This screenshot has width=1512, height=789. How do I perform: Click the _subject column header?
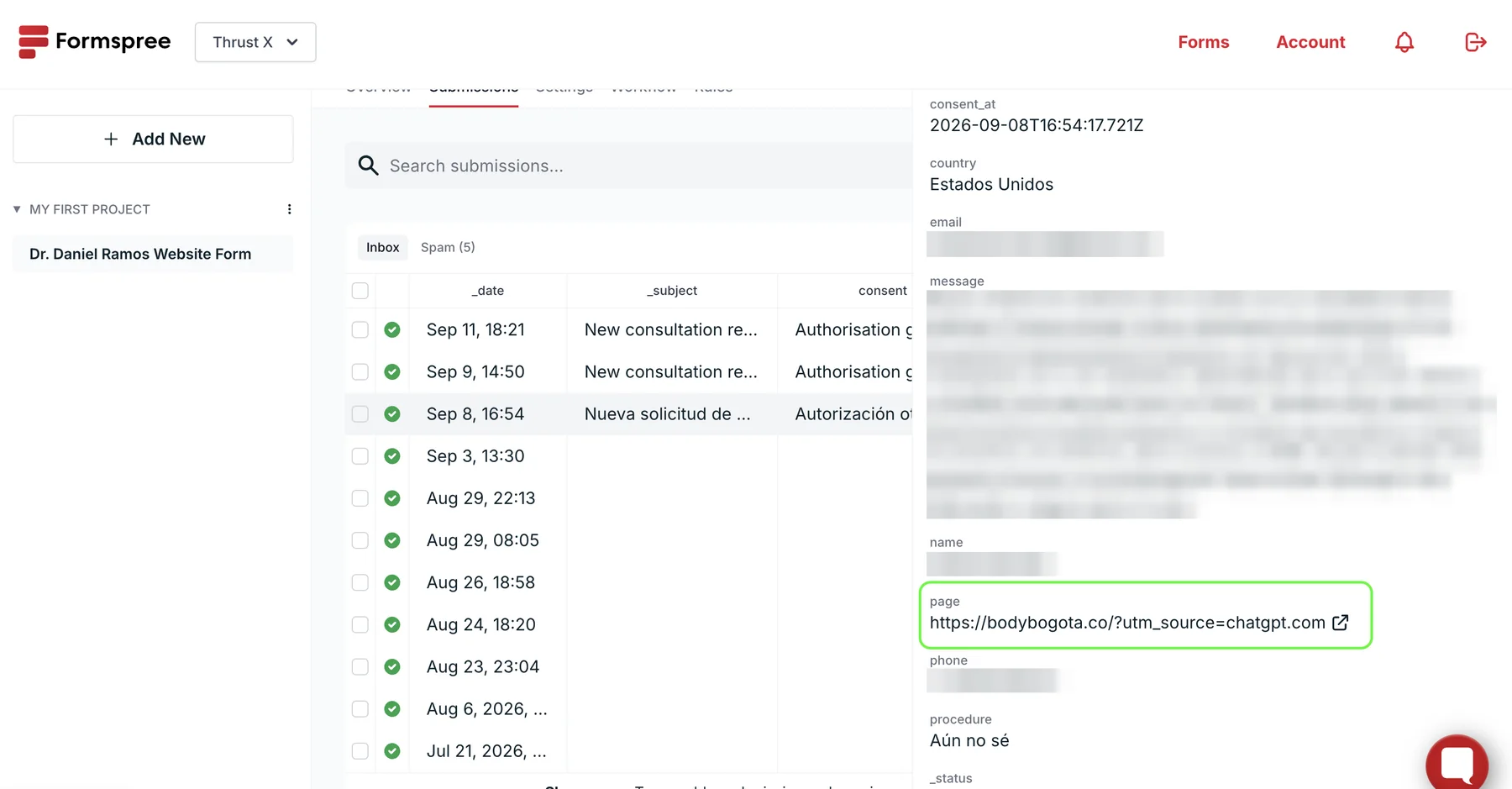pyautogui.click(x=672, y=291)
